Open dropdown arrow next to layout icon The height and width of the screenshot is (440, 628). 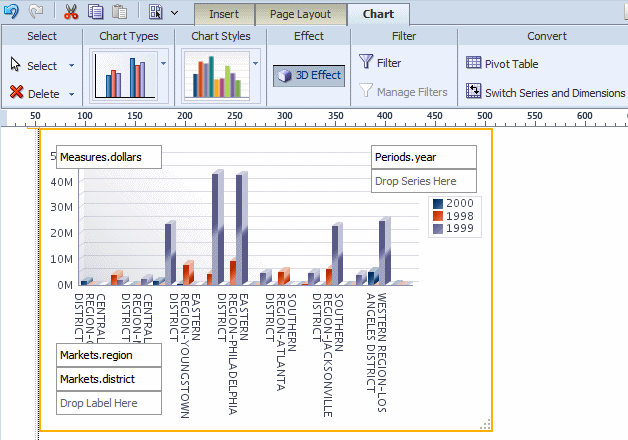tap(175, 13)
